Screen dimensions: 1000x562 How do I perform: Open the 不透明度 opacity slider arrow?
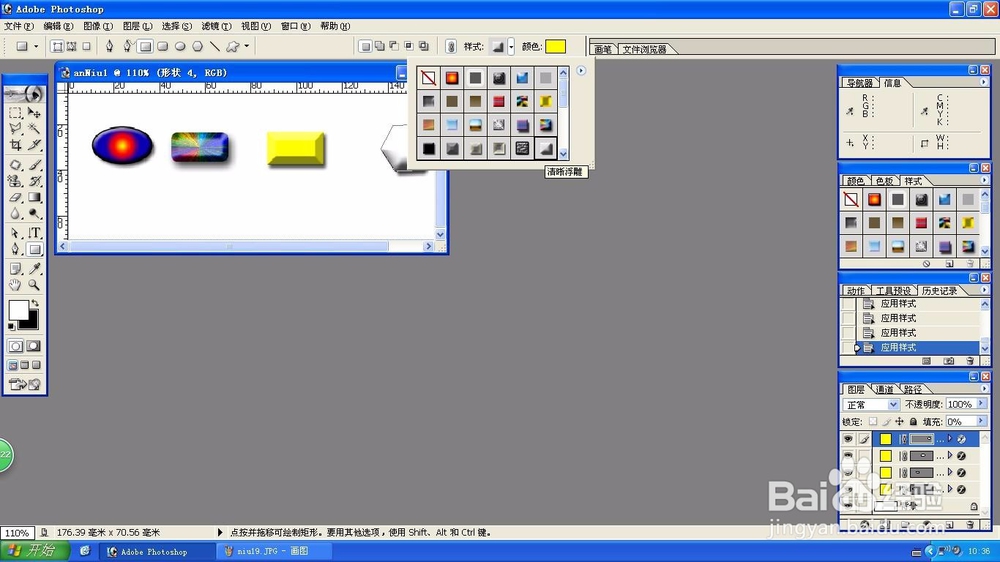(981, 404)
